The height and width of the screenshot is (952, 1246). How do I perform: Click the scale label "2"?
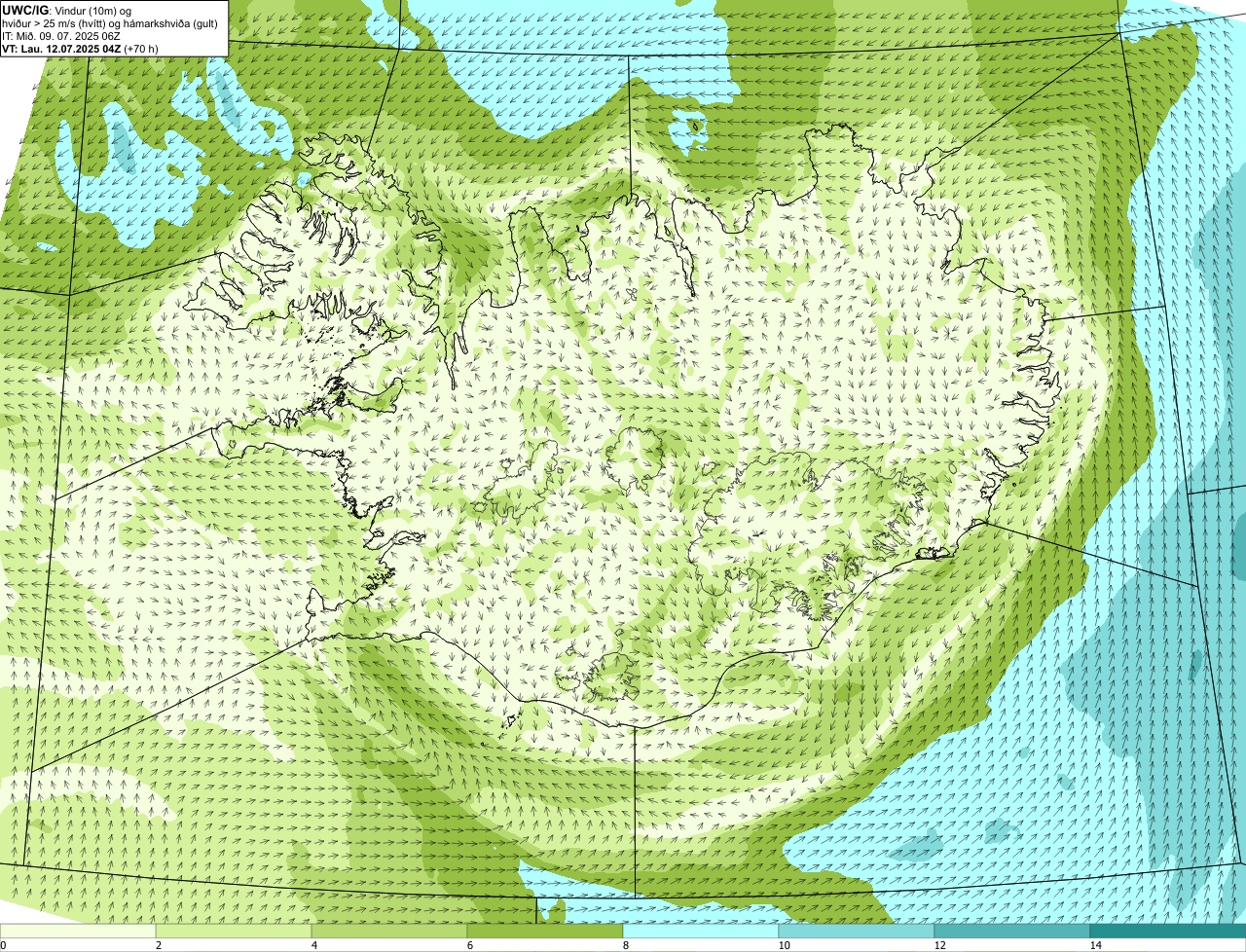click(157, 945)
